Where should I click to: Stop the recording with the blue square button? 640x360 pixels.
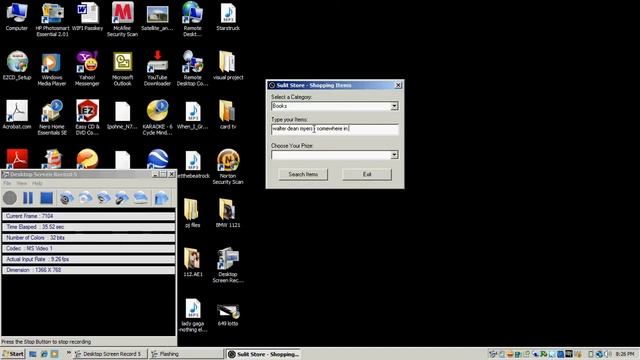47,198
